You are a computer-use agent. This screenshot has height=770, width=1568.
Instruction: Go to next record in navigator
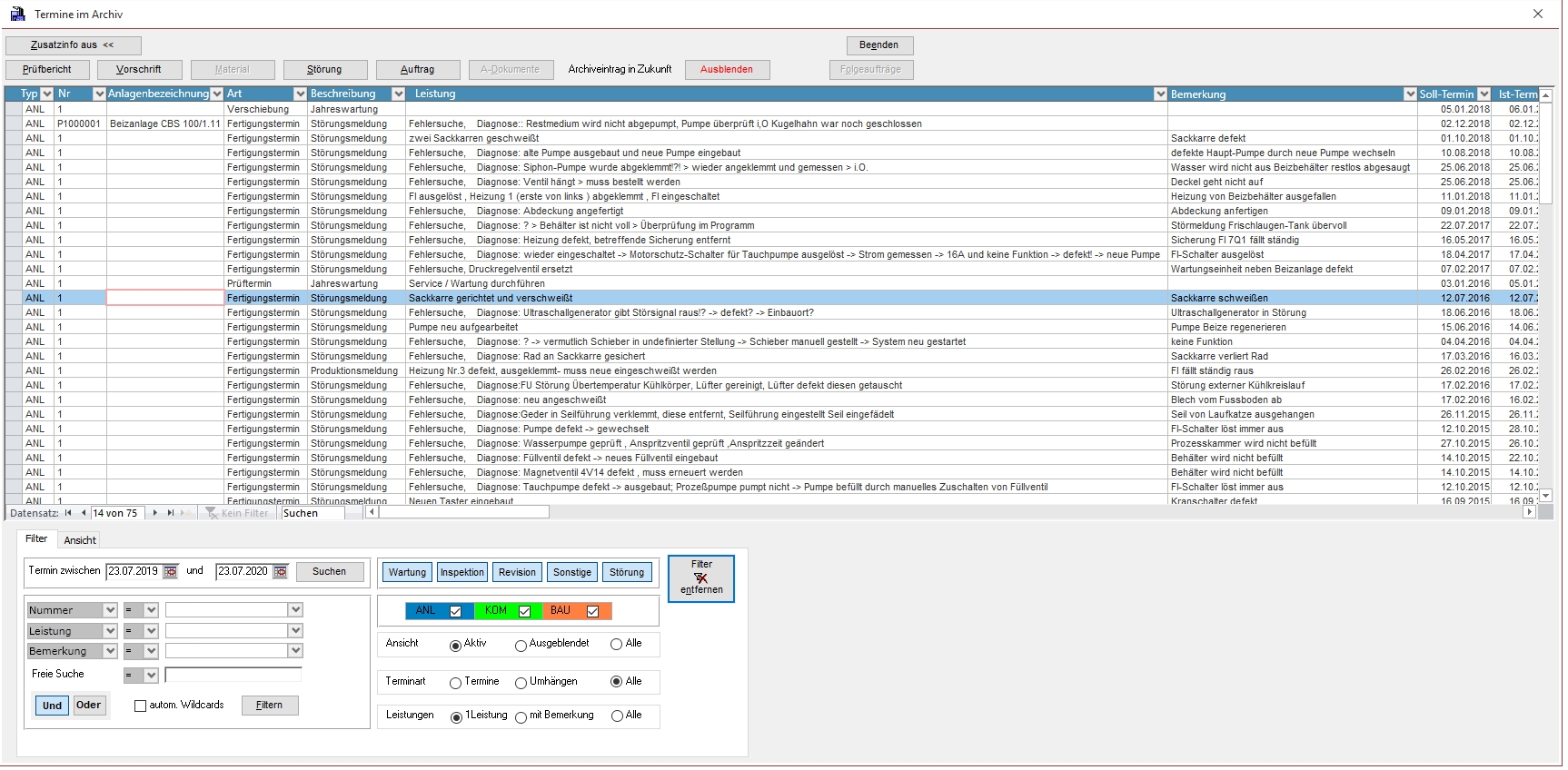pyautogui.click(x=155, y=513)
